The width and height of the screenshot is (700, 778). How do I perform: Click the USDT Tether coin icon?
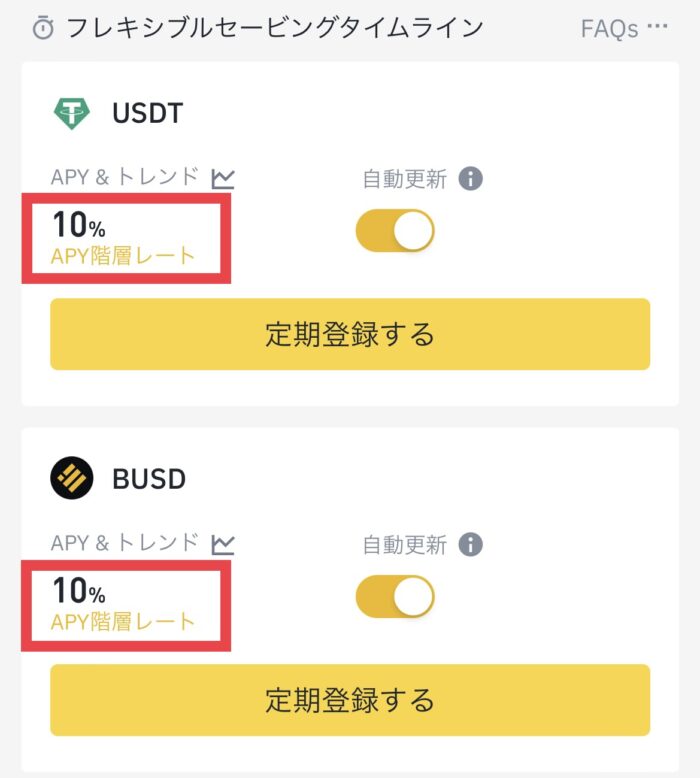72,113
